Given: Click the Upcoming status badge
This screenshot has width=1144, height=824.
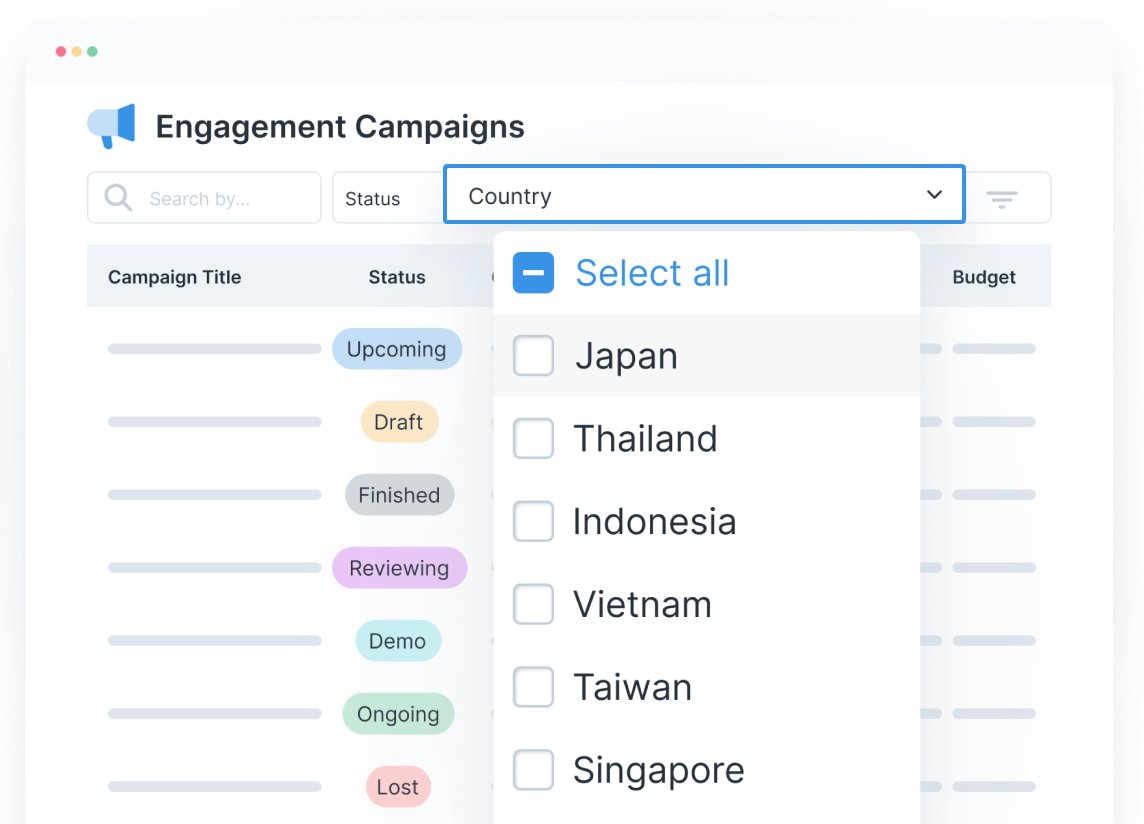Looking at the screenshot, I should pos(397,349).
